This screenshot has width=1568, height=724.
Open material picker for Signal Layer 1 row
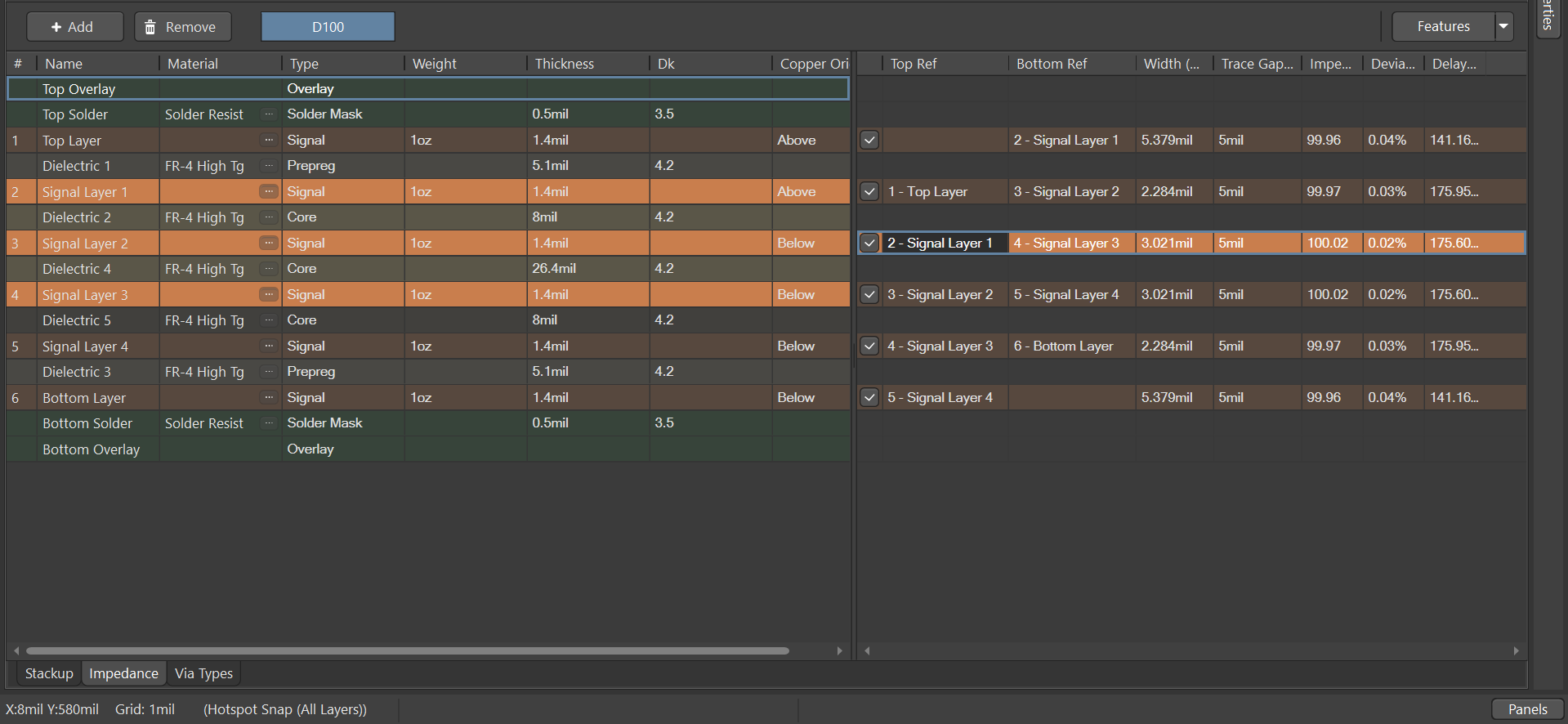pyautogui.click(x=269, y=191)
